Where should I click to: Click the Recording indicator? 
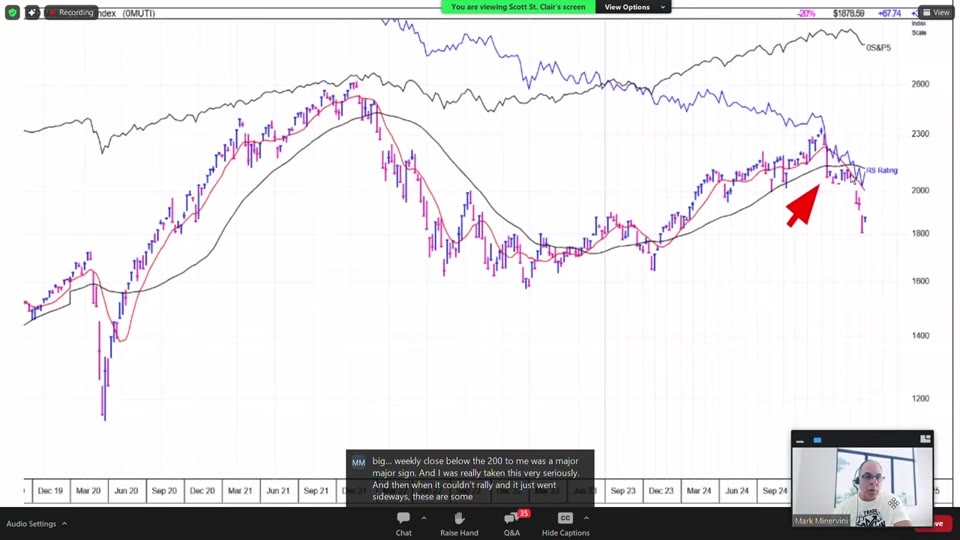click(71, 12)
